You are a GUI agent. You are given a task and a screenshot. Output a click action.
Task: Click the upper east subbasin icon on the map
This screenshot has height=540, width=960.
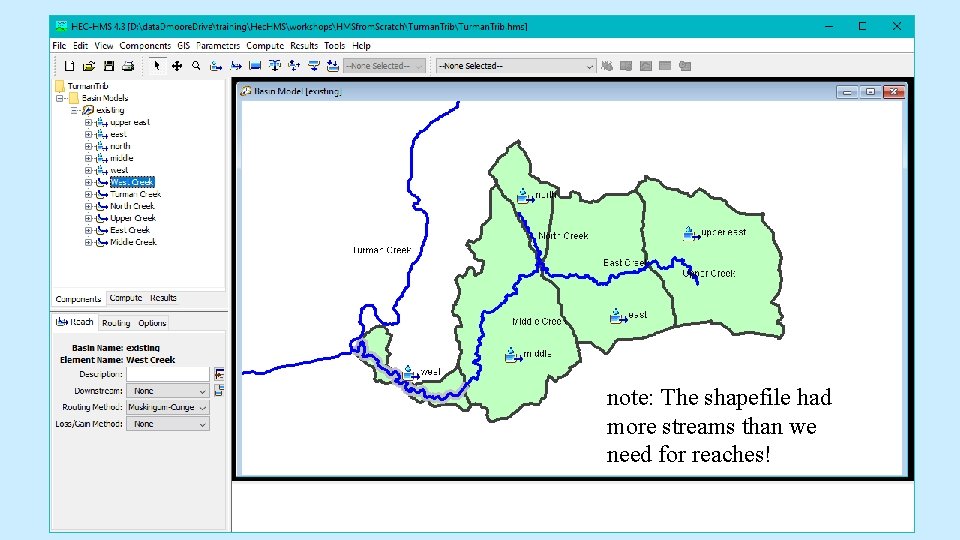[x=691, y=233]
